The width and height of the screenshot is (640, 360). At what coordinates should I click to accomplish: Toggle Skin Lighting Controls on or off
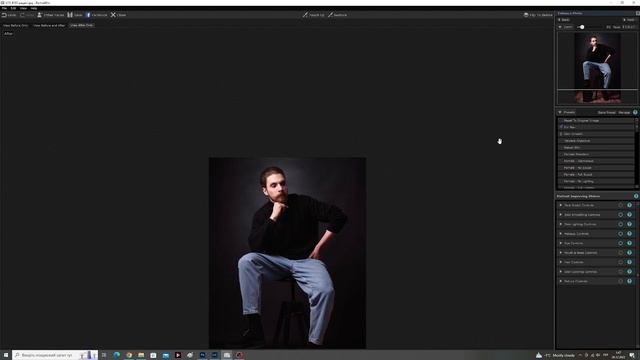620,224
